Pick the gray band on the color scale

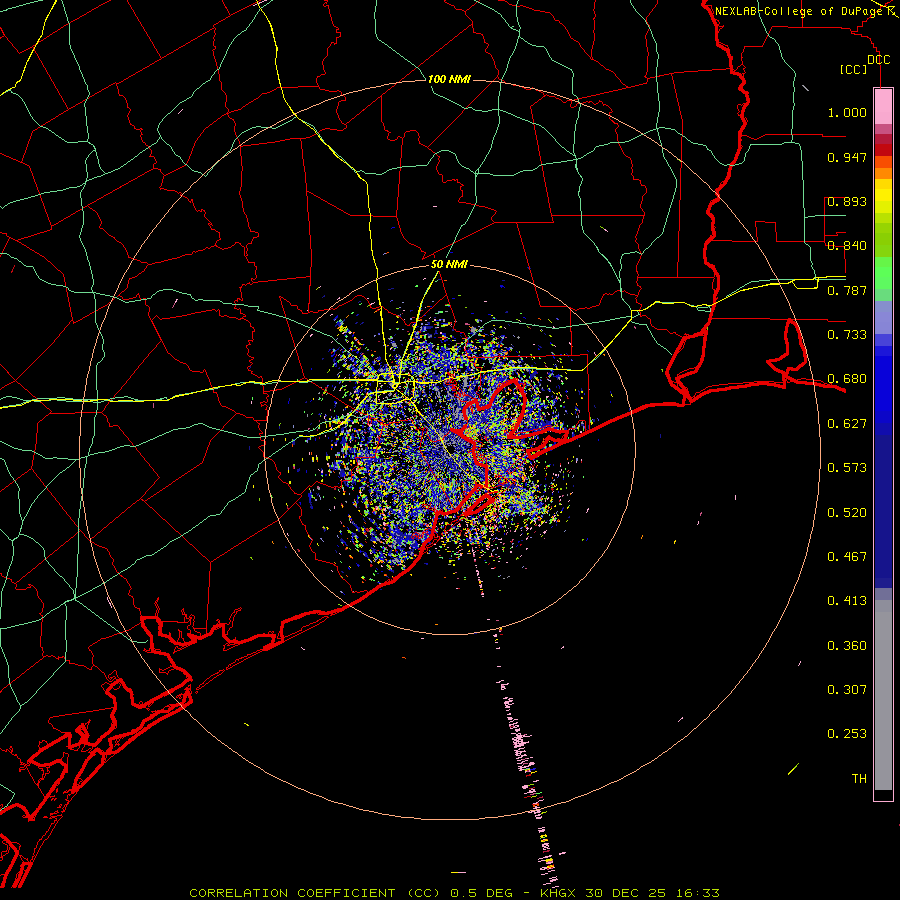(x=883, y=695)
